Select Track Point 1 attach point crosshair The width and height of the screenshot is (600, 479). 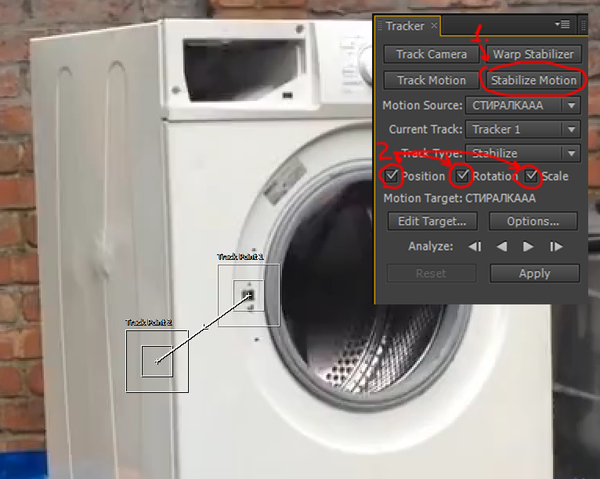[x=249, y=295]
